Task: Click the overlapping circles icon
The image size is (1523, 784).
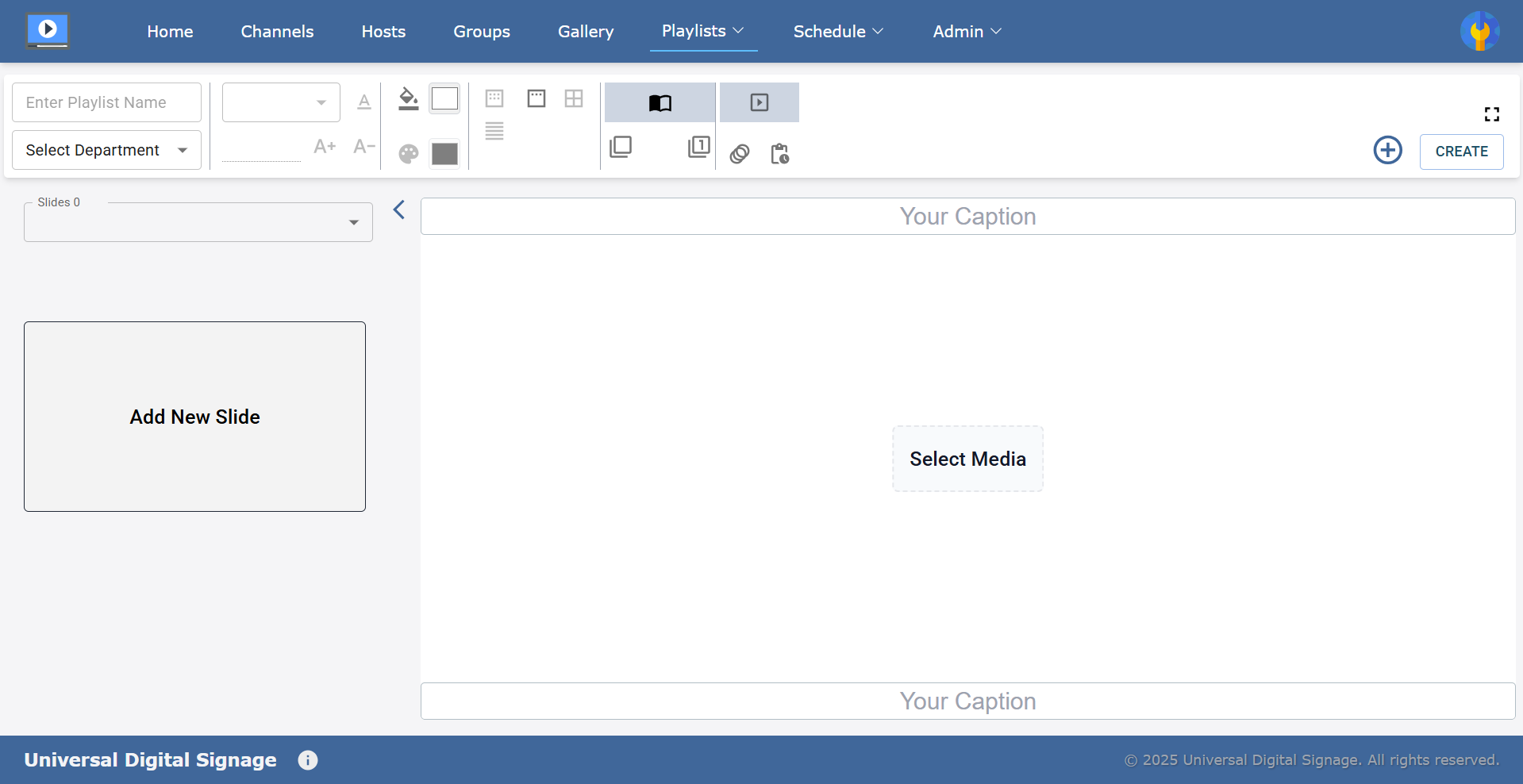Action: (x=740, y=153)
